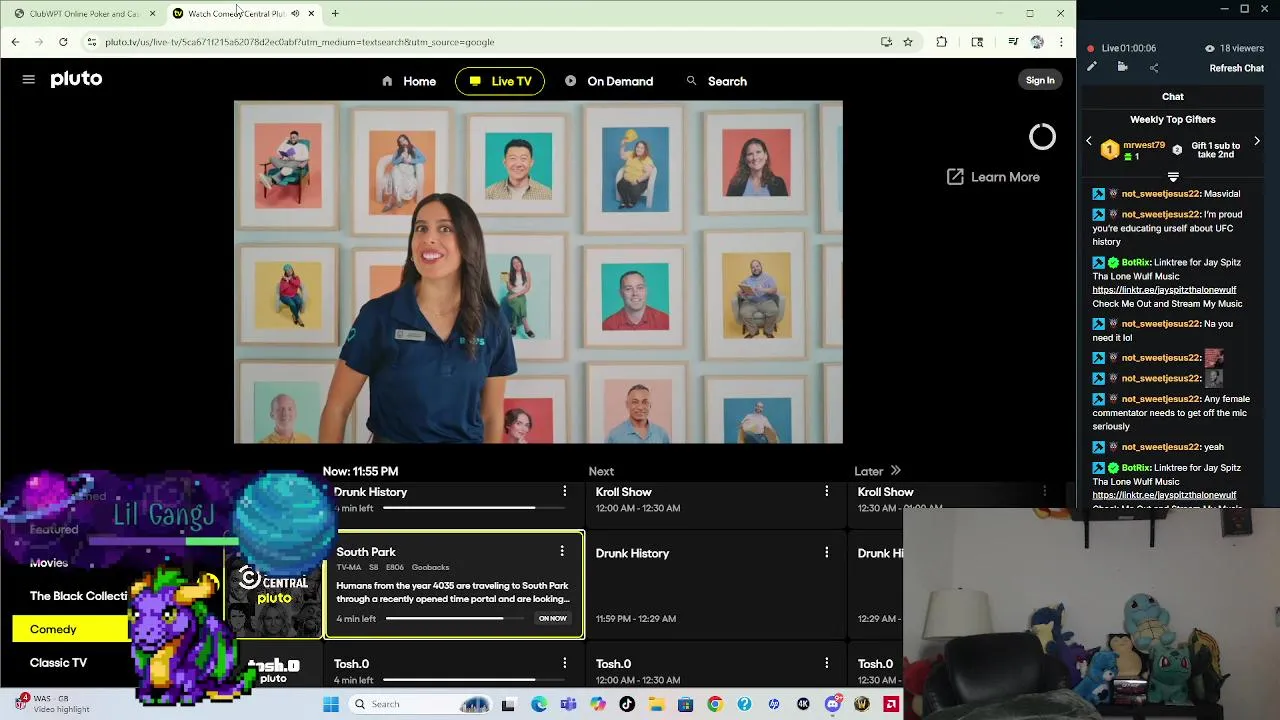
Task: Open options menu for South Park
Action: pyautogui.click(x=562, y=551)
